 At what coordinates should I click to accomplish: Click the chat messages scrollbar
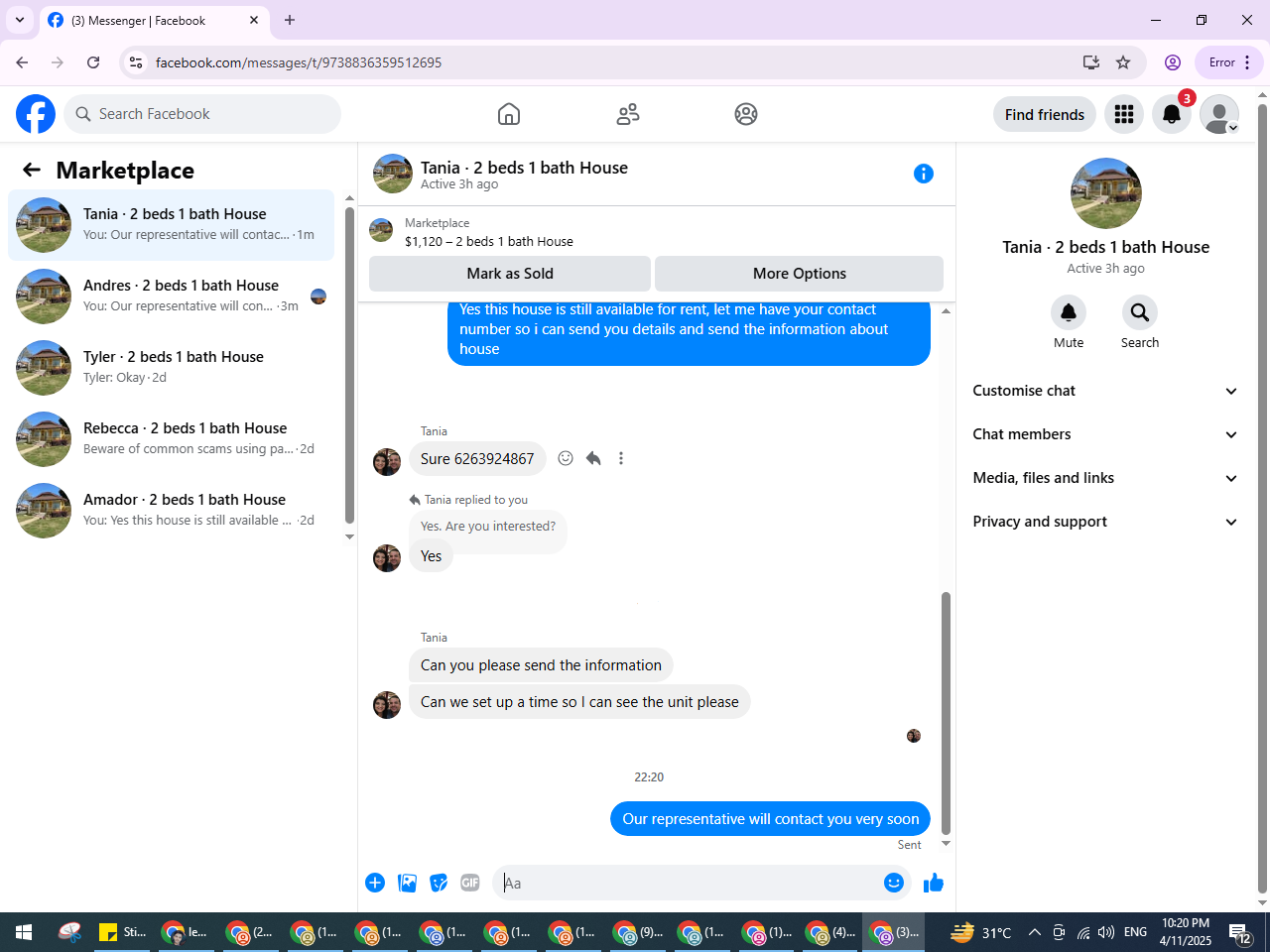(x=946, y=714)
